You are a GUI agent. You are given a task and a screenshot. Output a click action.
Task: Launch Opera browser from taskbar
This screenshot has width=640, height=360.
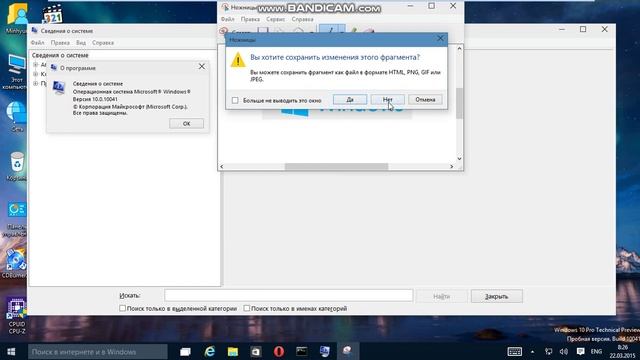279,351
